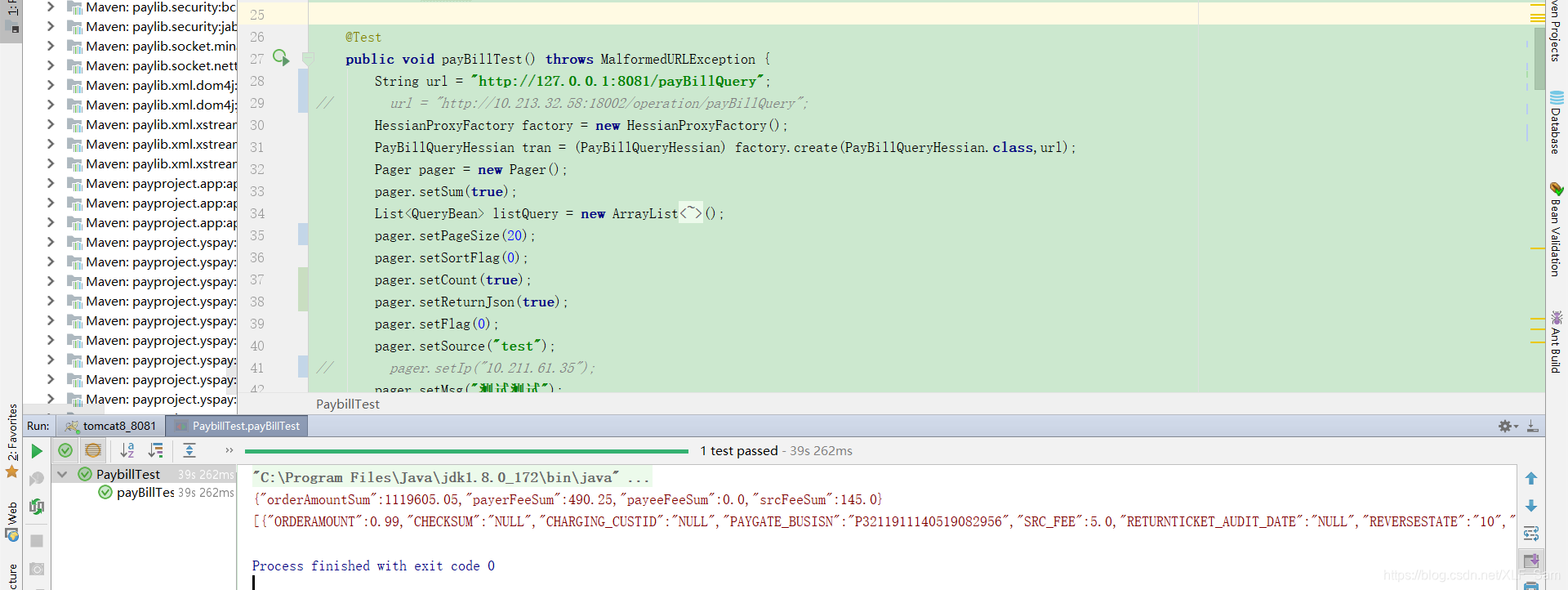Viewport: 1568px width, 590px height.
Task: Open the Database tool window
Action: pyautogui.click(x=1557, y=123)
